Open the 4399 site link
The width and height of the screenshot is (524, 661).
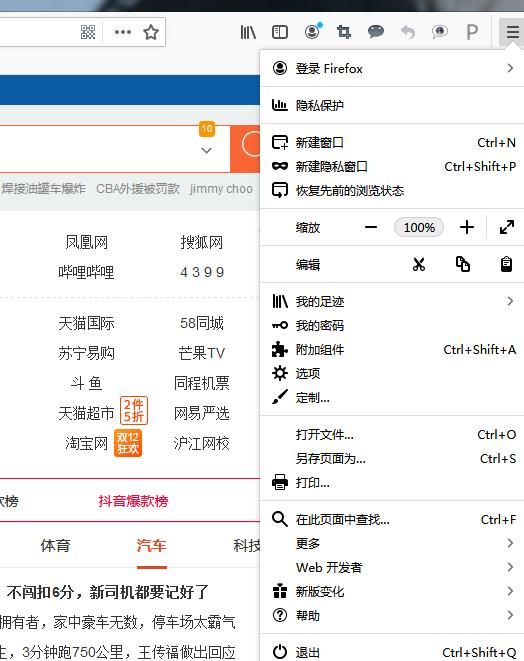[x=202, y=272]
